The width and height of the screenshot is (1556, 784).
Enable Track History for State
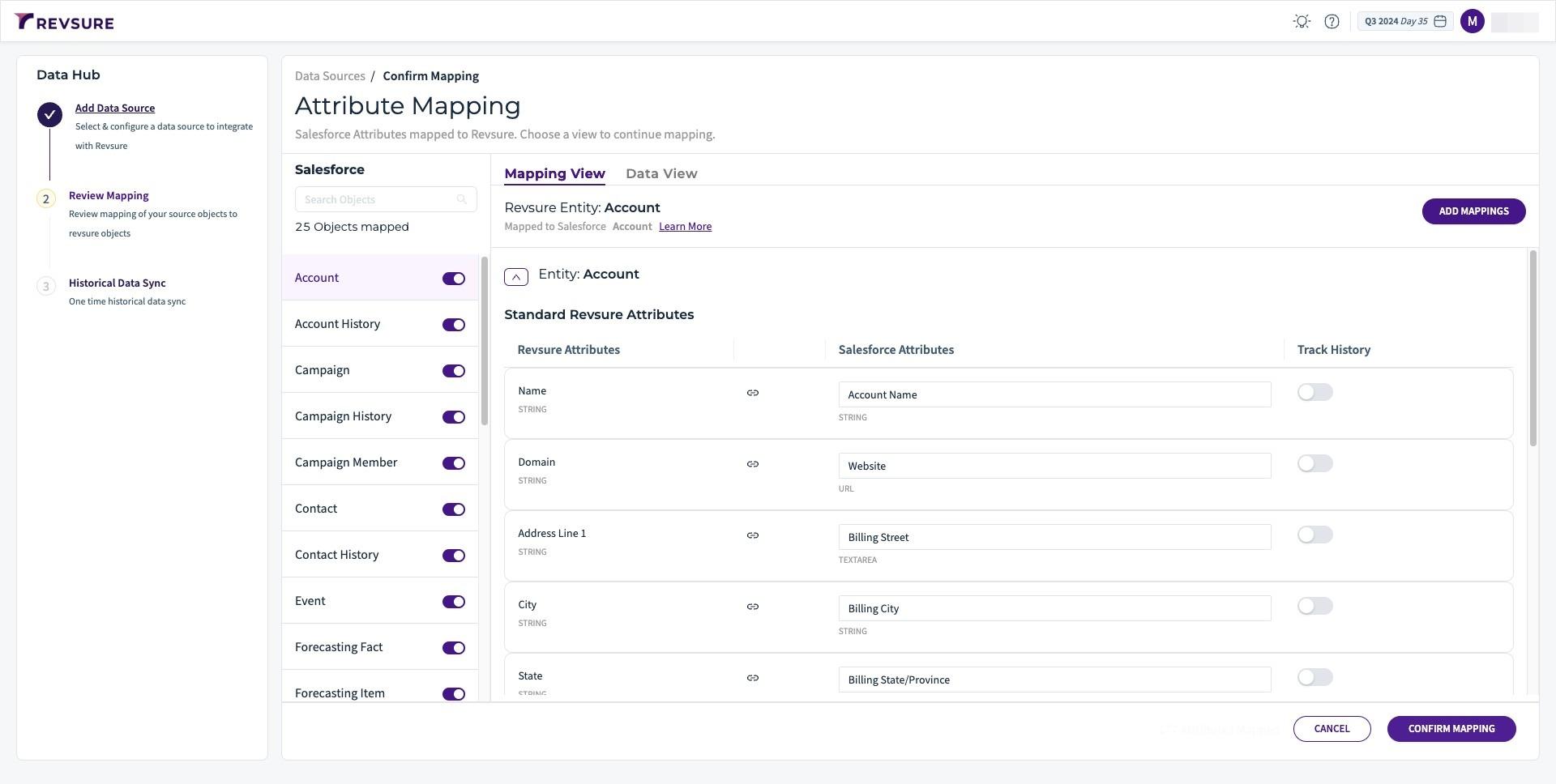point(1314,677)
